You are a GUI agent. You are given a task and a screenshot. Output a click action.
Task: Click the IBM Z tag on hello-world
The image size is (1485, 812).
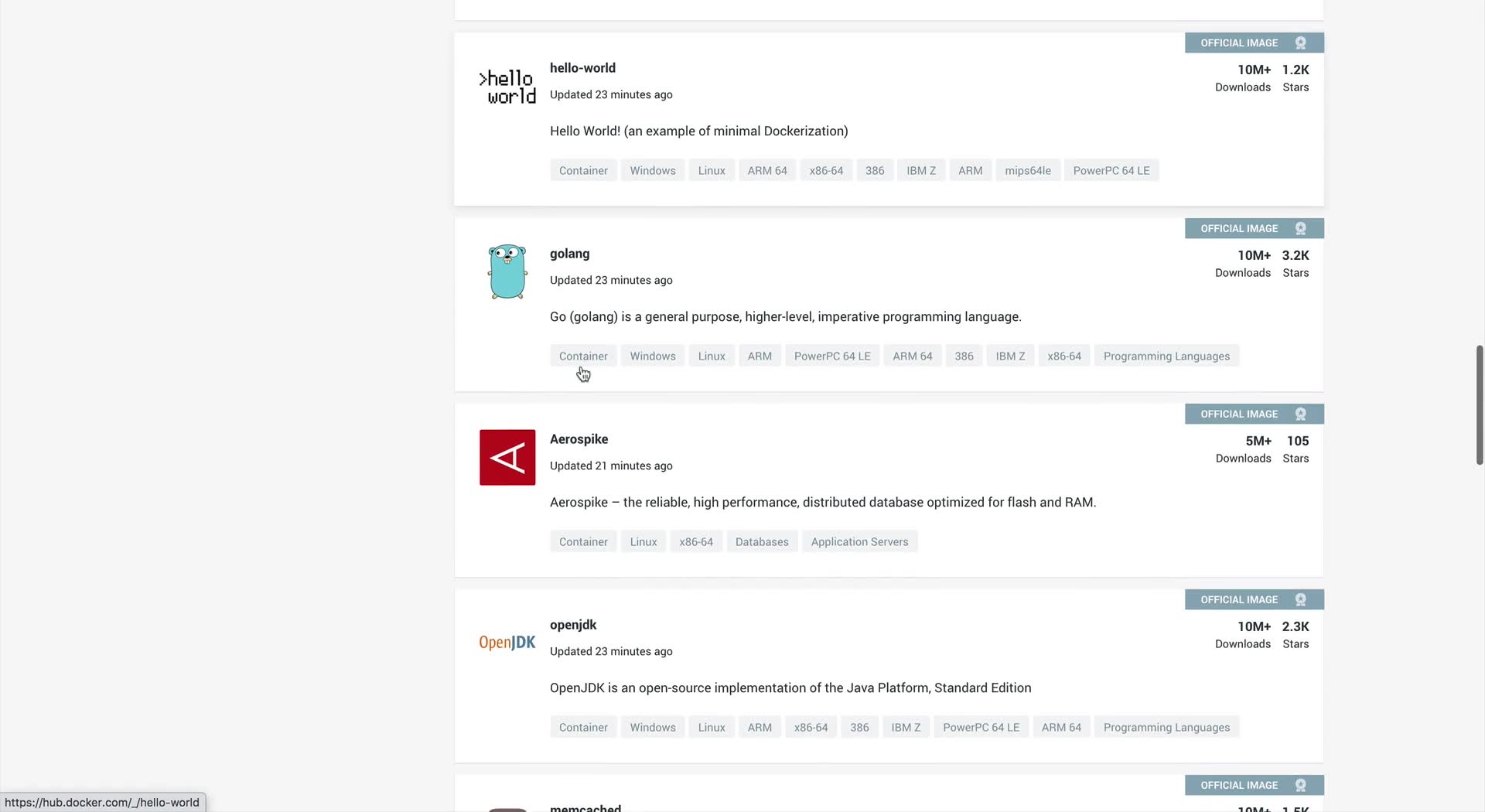(920, 171)
